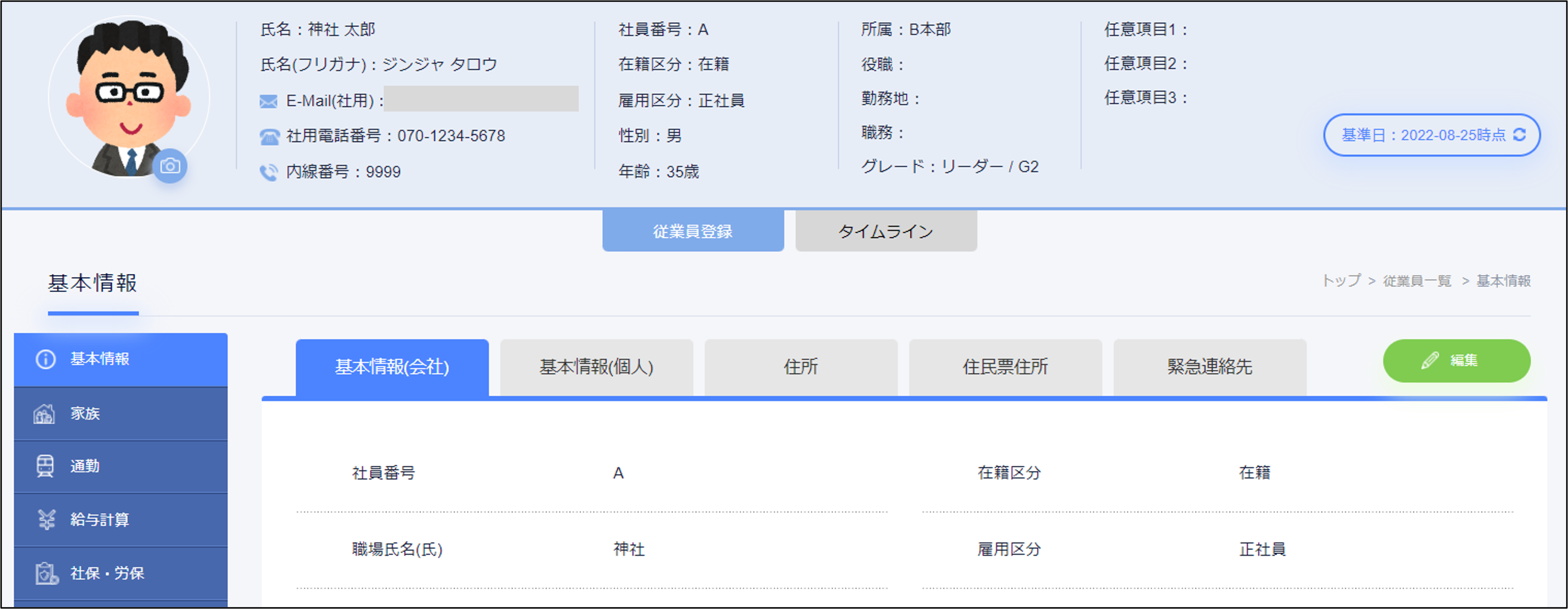Open the 住所 tab
Image resolution: width=1568 pixels, height=609 pixels.
tap(801, 367)
